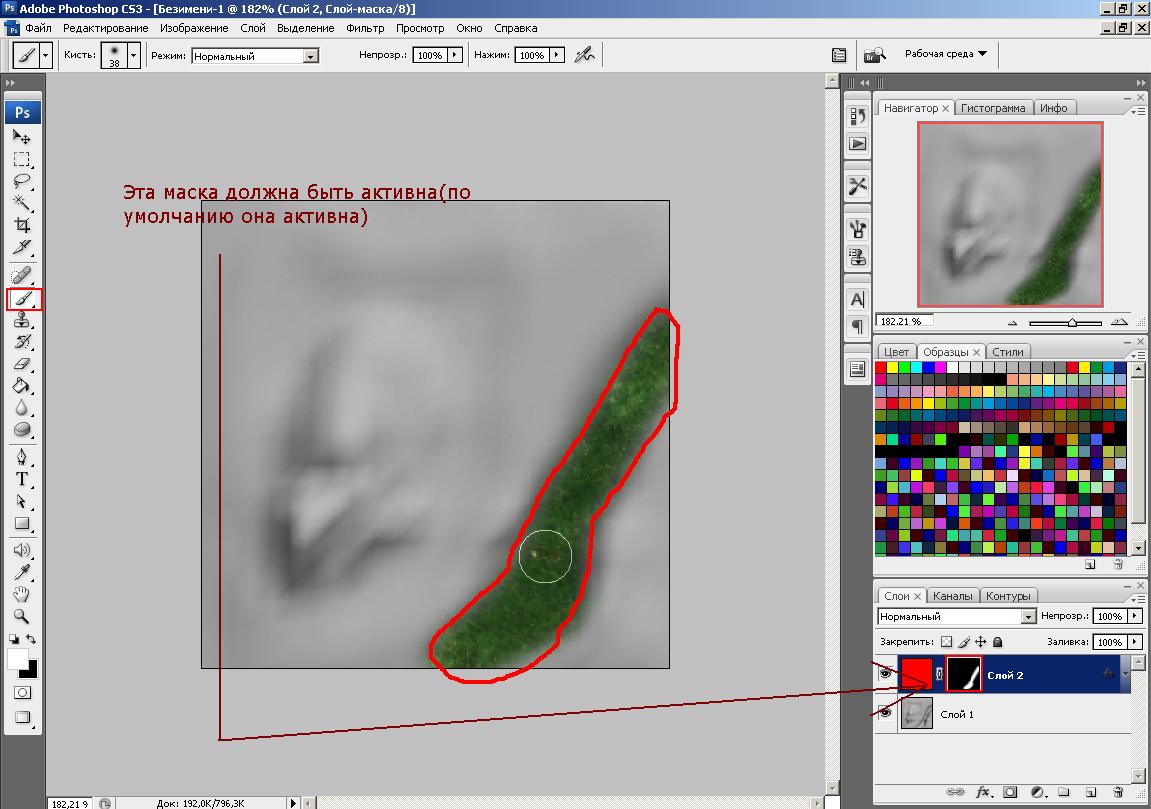Toggle visibility of Слой 1
Image resolution: width=1151 pixels, height=809 pixels.
coord(885,714)
